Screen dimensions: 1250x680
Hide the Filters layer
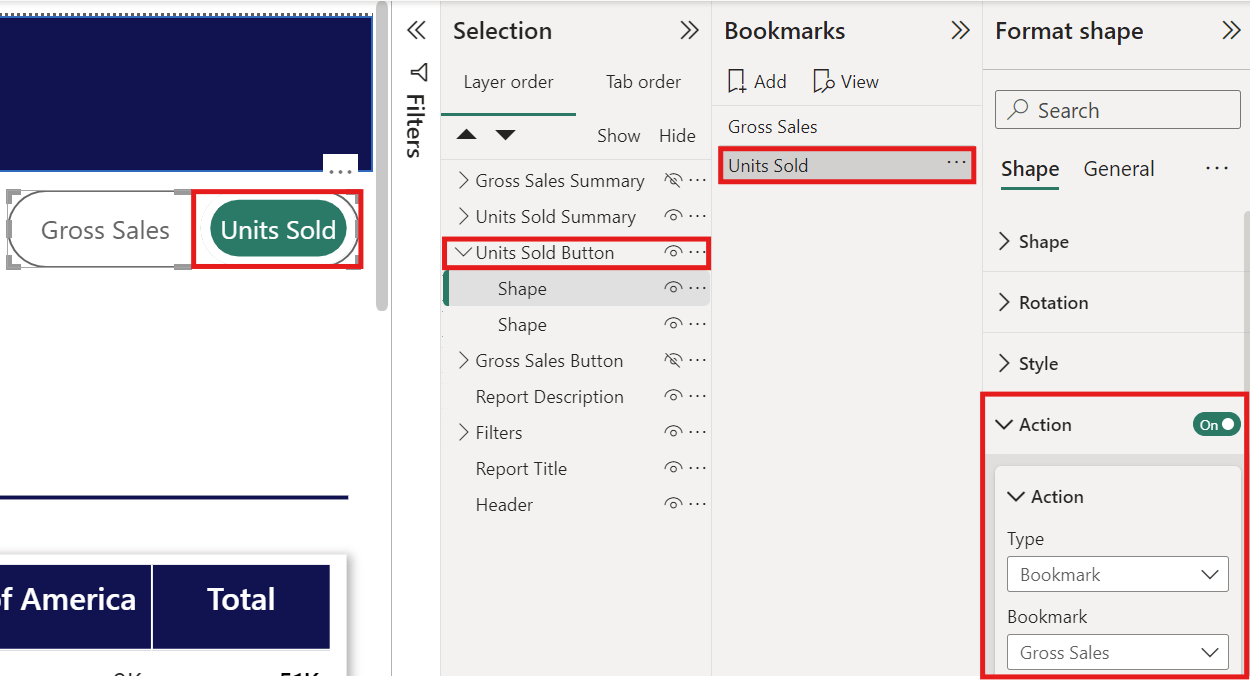(x=673, y=433)
